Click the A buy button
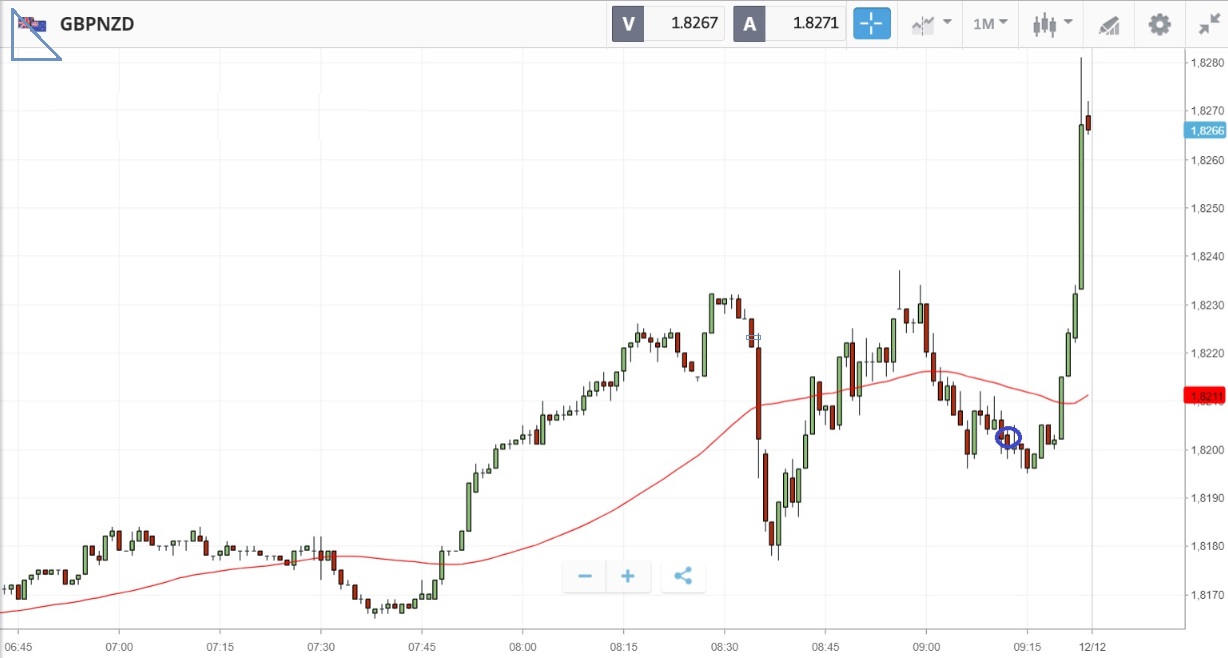 (749, 23)
